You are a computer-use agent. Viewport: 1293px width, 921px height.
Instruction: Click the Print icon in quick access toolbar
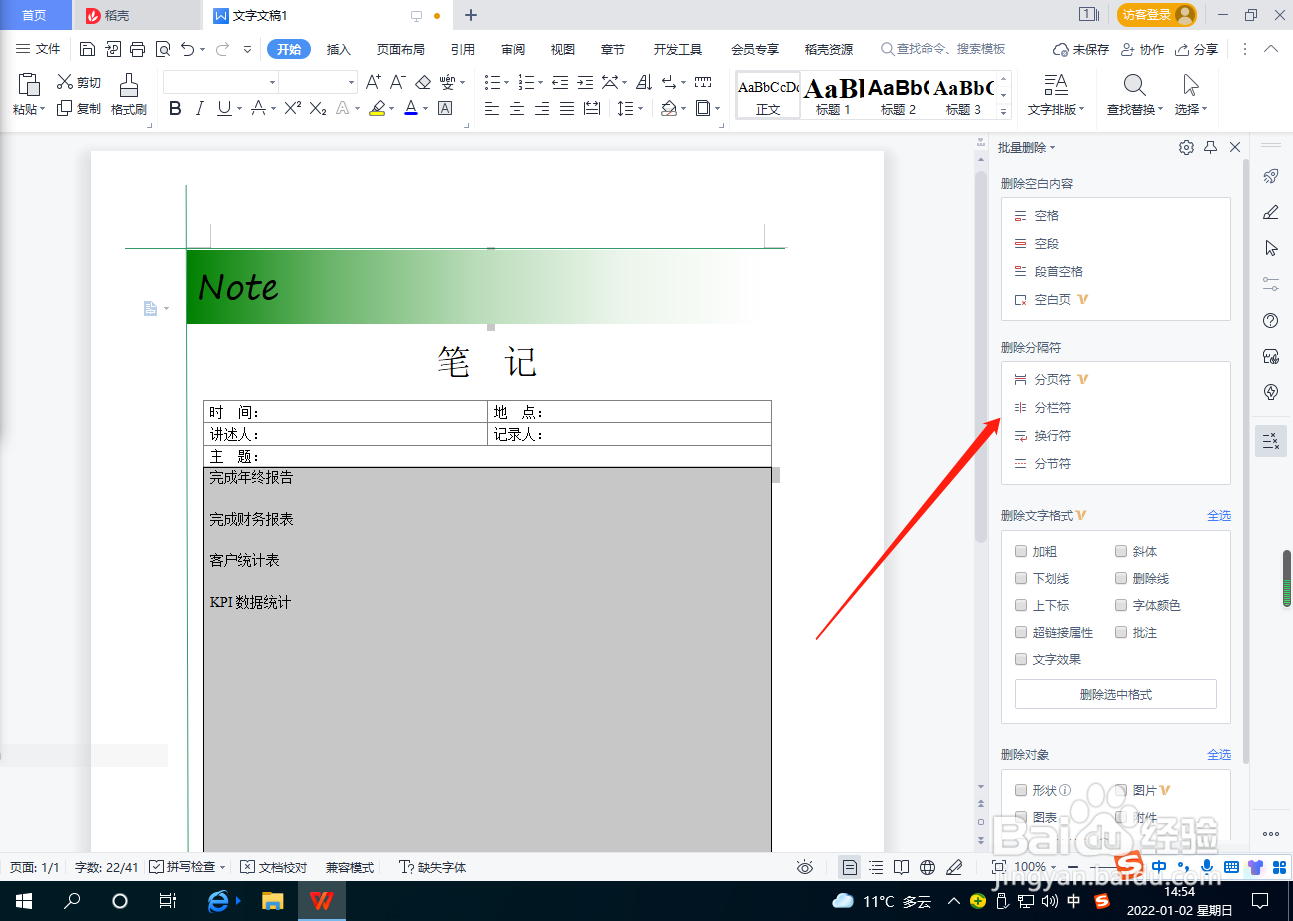(x=138, y=49)
